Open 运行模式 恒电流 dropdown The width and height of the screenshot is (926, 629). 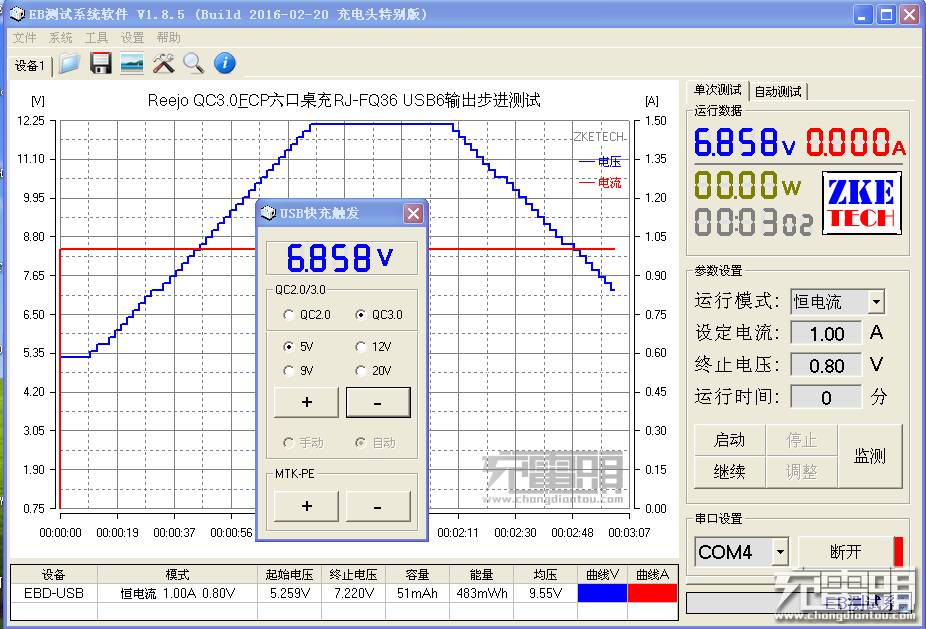876,302
